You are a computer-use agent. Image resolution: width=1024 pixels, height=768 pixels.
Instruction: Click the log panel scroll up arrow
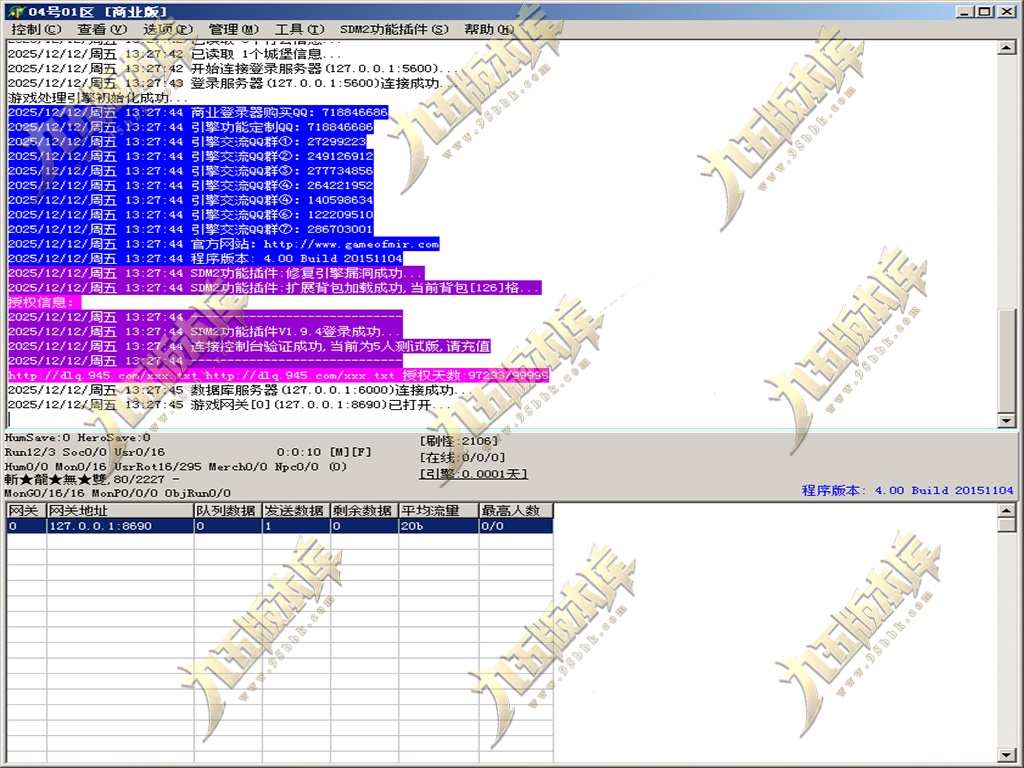pos(1007,48)
